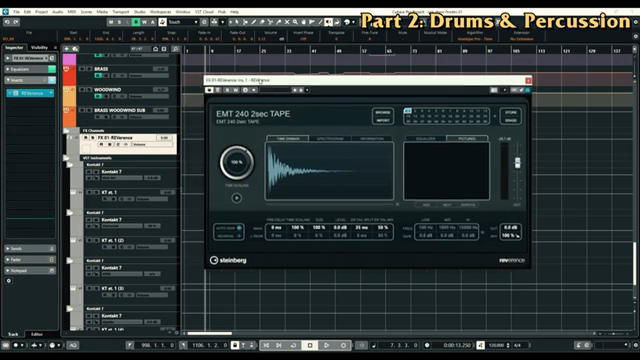Click the horizontal timeline scrollbar
The width and height of the screenshot is (640, 360).
209,333
